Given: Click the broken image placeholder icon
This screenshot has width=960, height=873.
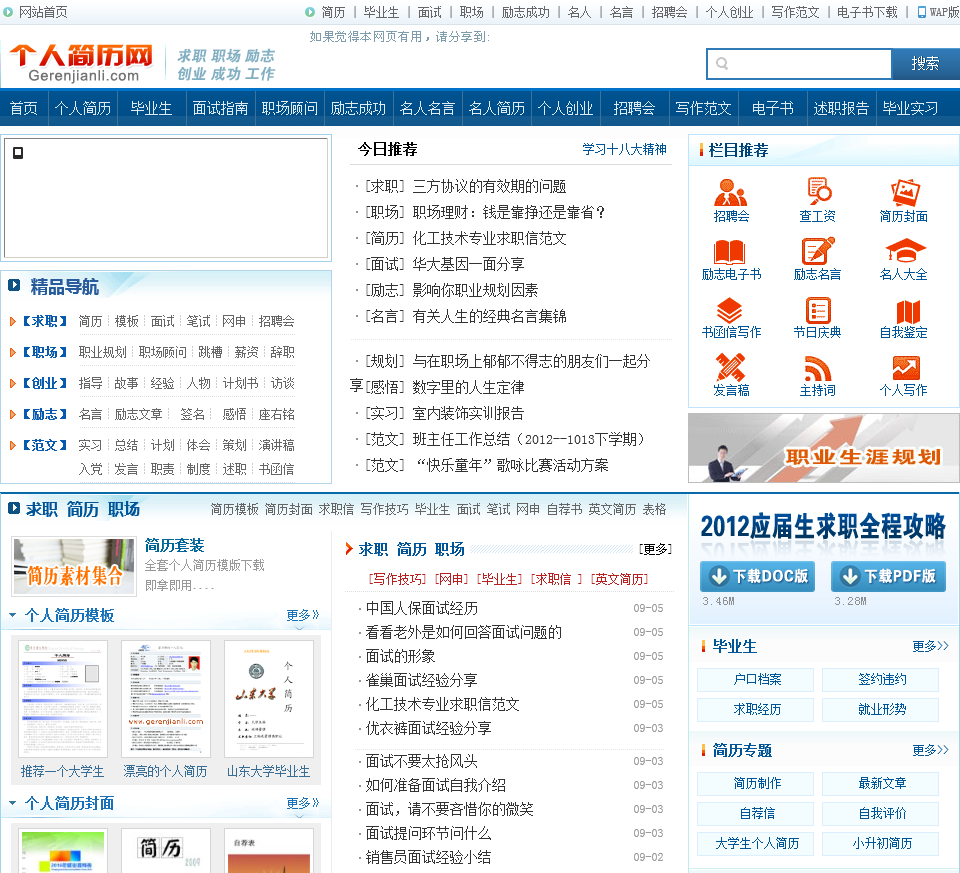Looking at the screenshot, I should click(18, 152).
